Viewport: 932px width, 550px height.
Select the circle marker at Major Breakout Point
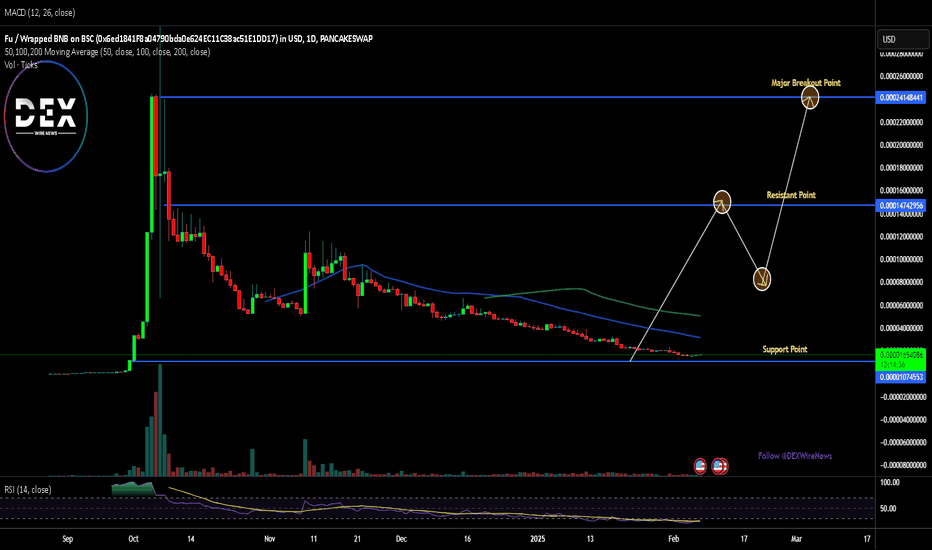tap(810, 98)
